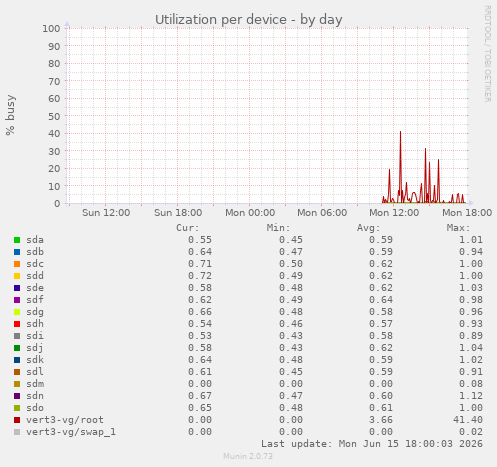Click the sdh red color swatch
Image resolution: width=497 pixels, height=467 pixels.
pyautogui.click(x=17, y=324)
